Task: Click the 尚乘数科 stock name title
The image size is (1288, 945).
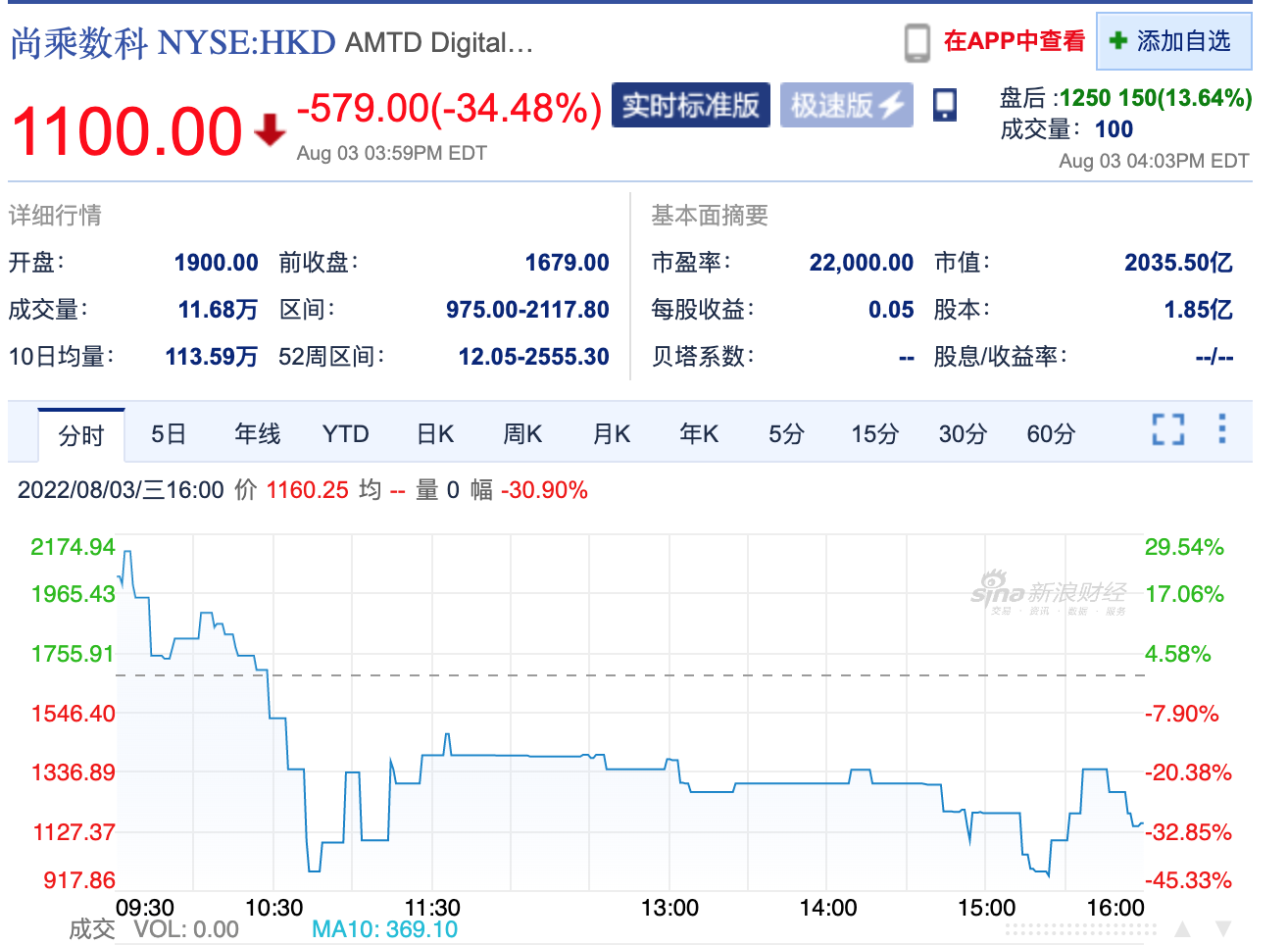Action: click(x=78, y=43)
